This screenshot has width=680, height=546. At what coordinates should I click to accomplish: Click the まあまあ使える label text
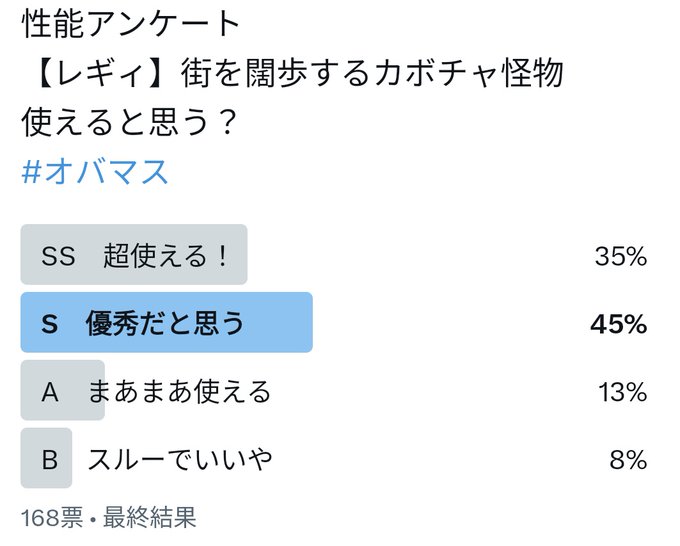pyautogui.click(x=180, y=392)
